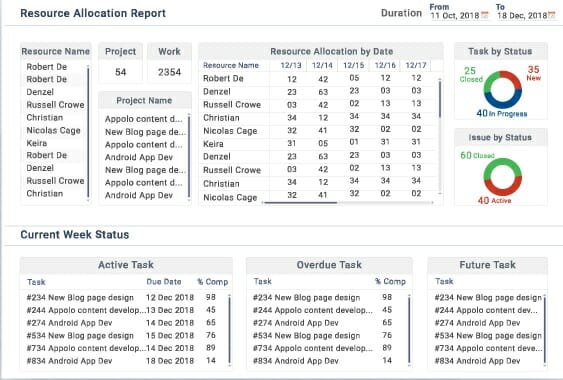The width and height of the screenshot is (563, 380).
Task: Click the Current Week Status section heading
Action: tap(75, 235)
